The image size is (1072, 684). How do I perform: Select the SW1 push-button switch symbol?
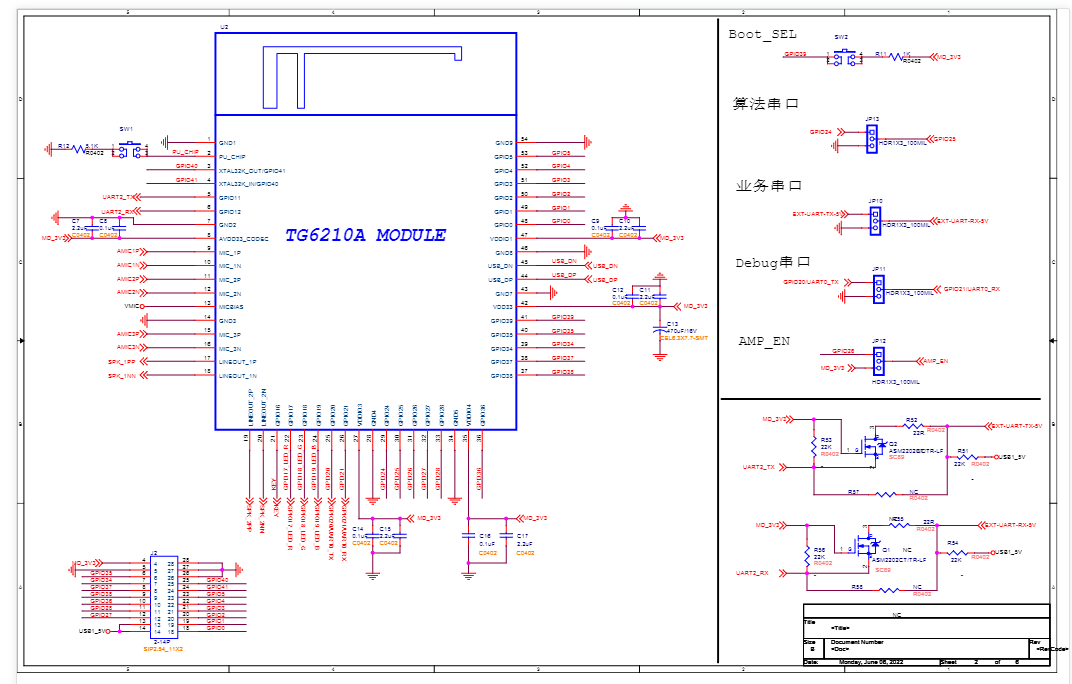click(x=130, y=150)
